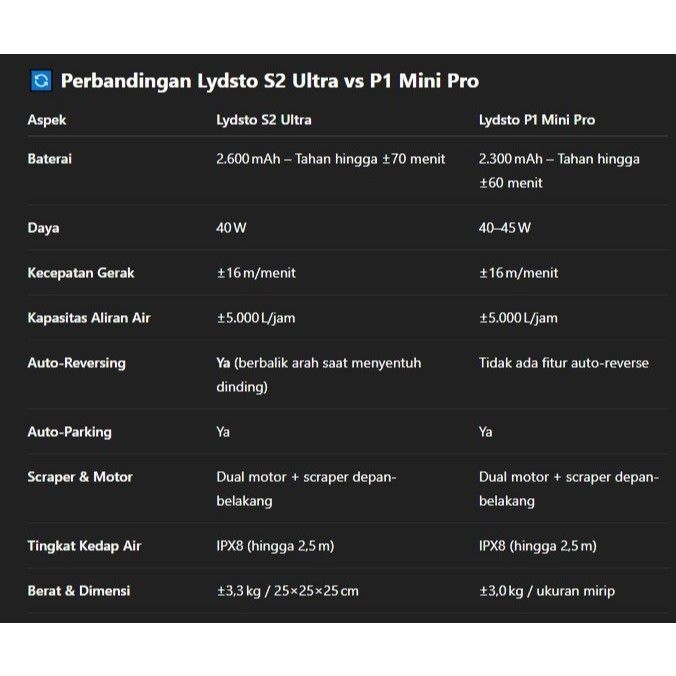Select the Lydsto P1 Mini Pro column header
Image resolution: width=676 pixels, height=676 pixels.
tap(537, 120)
